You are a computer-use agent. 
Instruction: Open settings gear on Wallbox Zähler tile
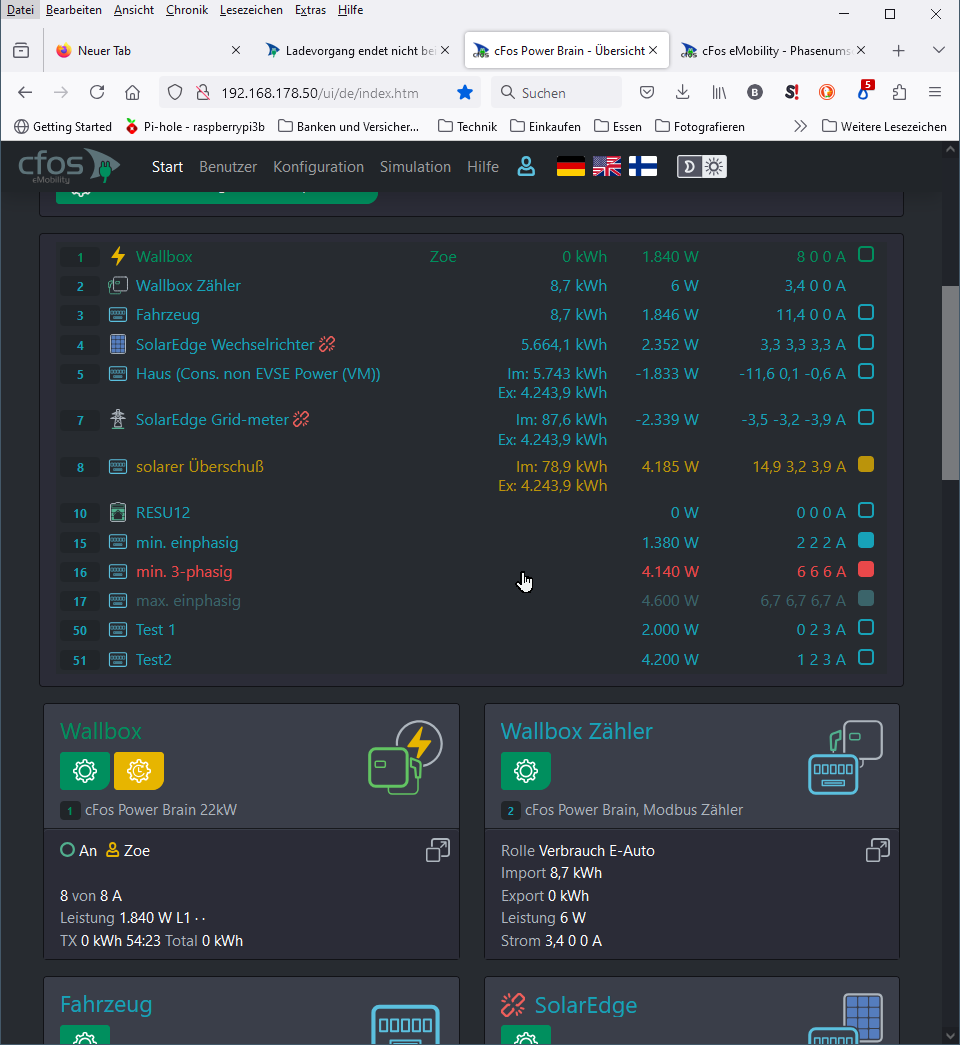(x=526, y=771)
